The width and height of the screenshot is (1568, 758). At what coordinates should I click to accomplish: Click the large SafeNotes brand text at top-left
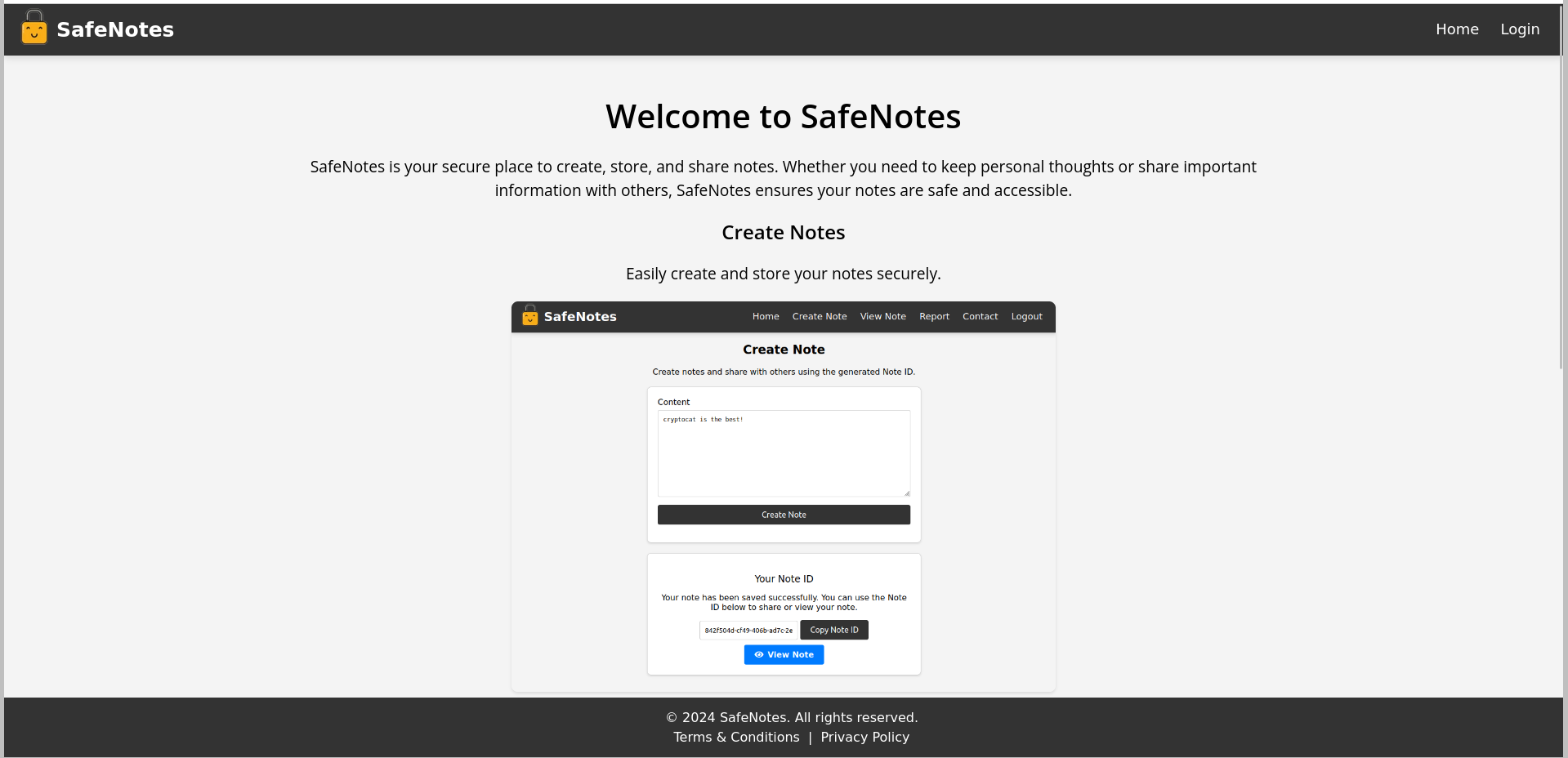click(x=115, y=30)
